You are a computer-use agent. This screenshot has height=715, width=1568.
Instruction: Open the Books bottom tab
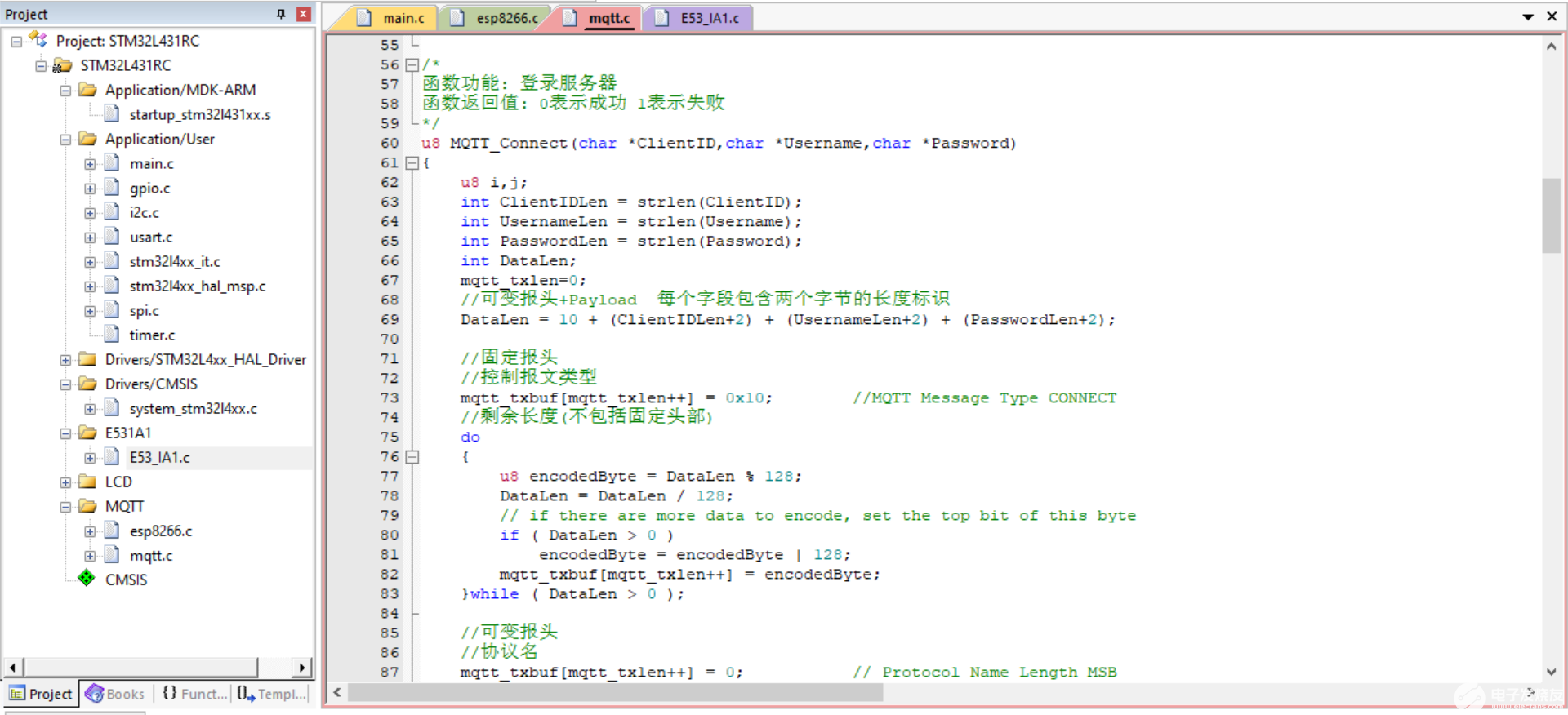pos(115,694)
